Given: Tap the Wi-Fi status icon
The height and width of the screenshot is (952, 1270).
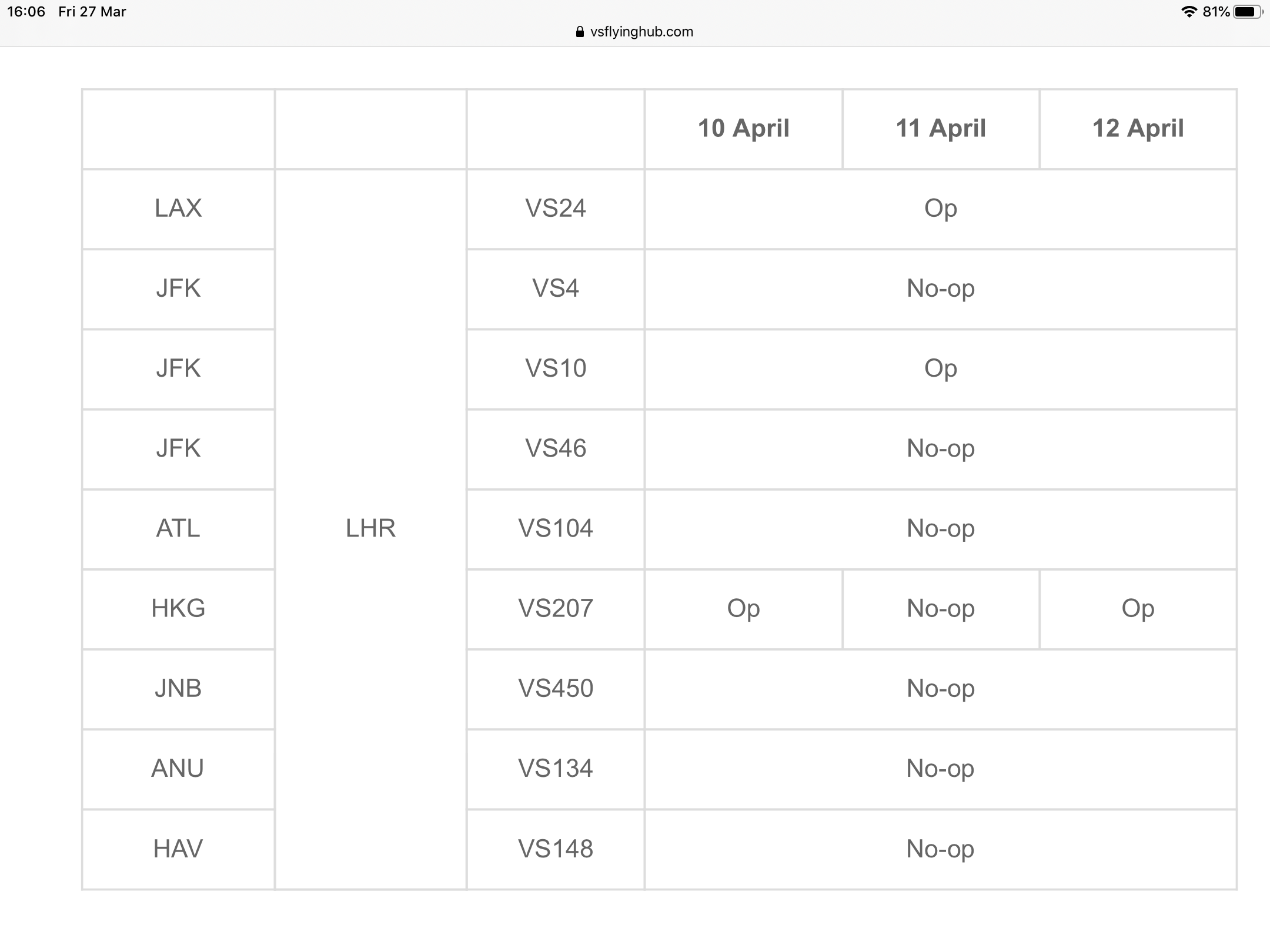Looking at the screenshot, I should click(x=1189, y=12).
